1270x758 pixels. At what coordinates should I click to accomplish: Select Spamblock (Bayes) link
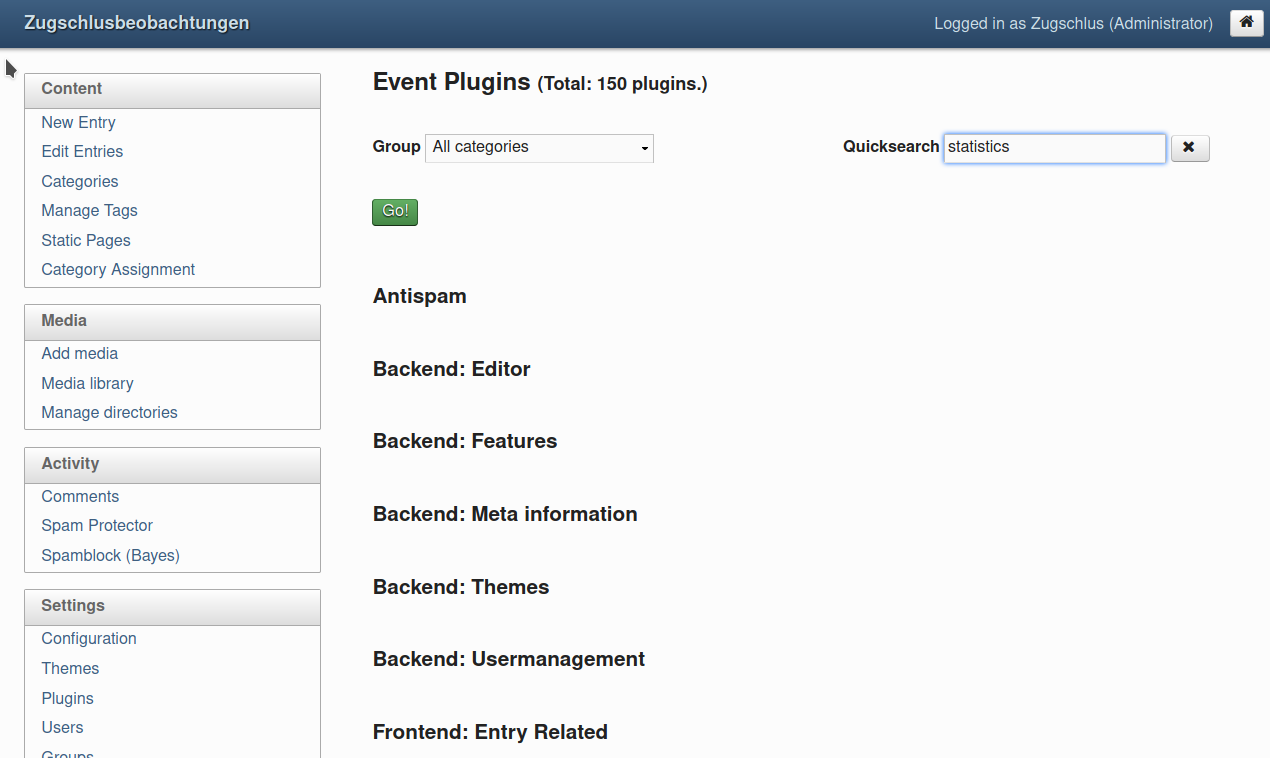110,556
